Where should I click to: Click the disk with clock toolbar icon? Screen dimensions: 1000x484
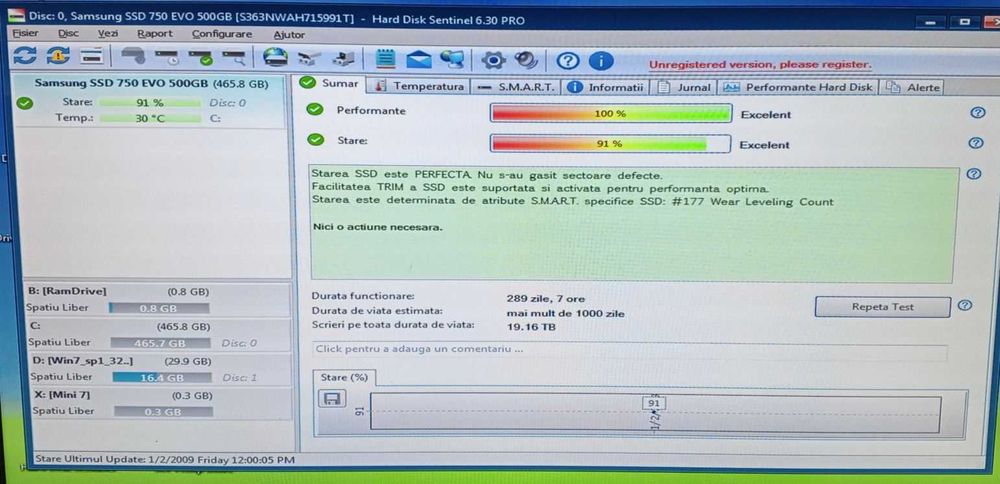coord(167,57)
